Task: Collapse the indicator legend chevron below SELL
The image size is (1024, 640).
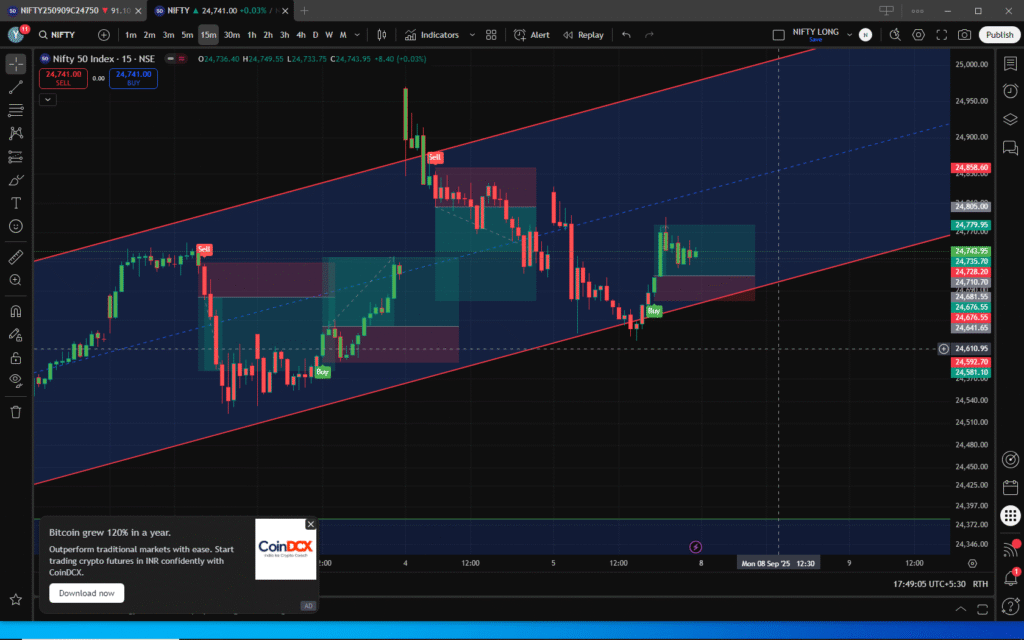Action: click(x=48, y=99)
